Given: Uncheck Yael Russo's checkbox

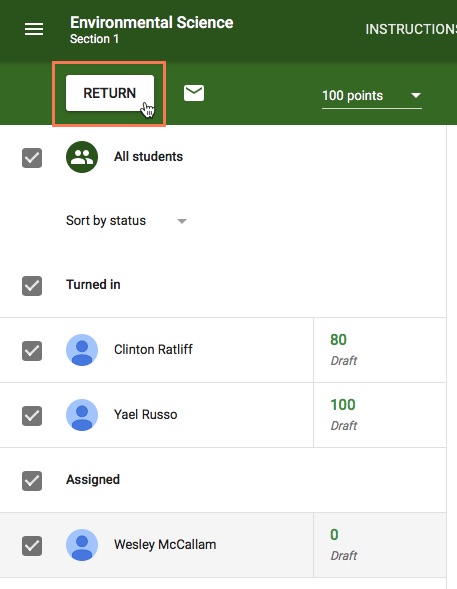Looking at the screenshot, I should (32, 416).
